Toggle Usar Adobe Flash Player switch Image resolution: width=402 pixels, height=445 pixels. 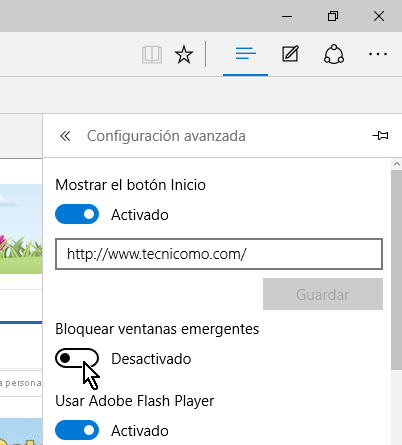point(77,430)
